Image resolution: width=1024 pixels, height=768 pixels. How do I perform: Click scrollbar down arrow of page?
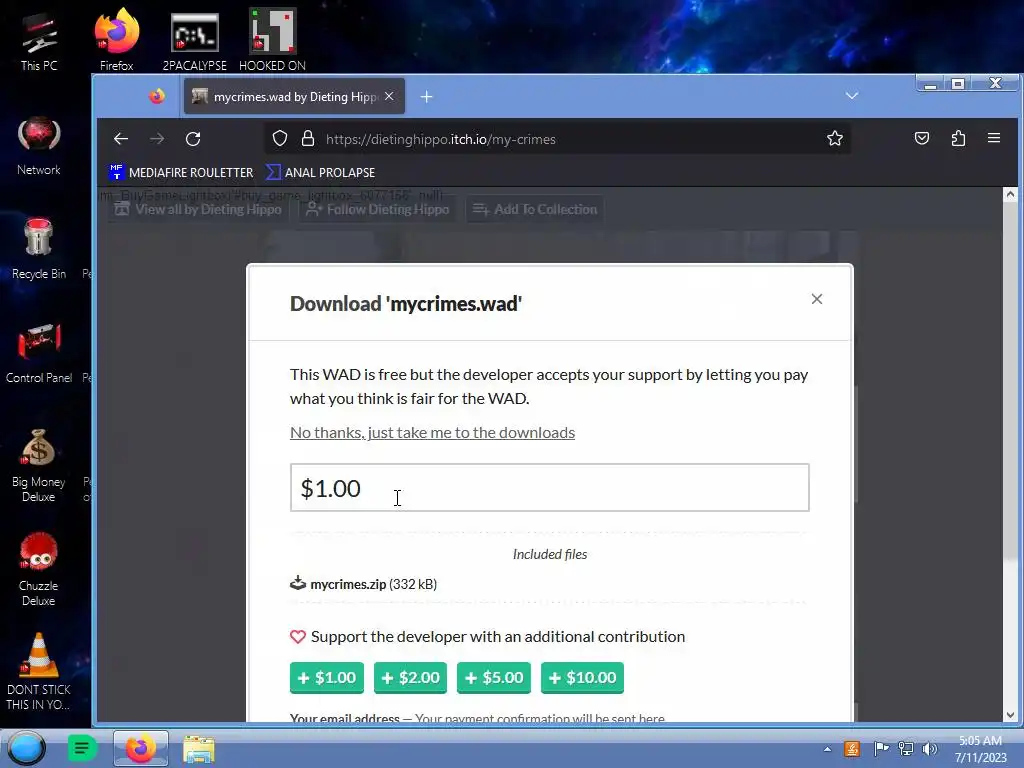[1010, 714]
